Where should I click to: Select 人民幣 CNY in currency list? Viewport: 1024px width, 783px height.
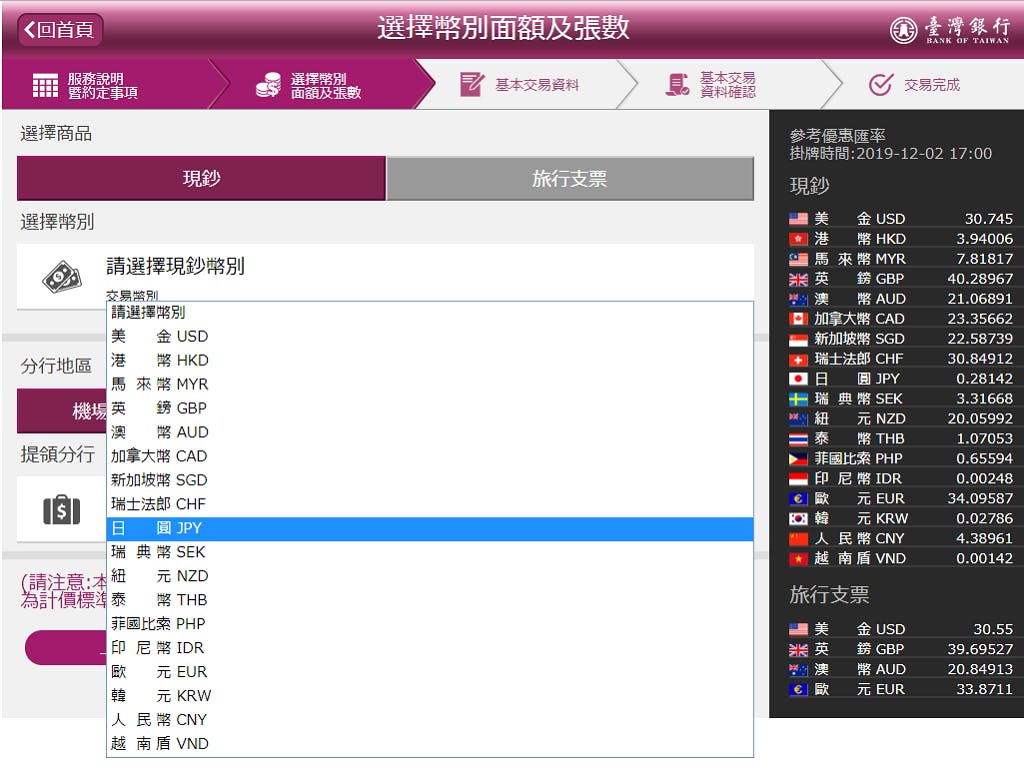[x=430, y=720]
